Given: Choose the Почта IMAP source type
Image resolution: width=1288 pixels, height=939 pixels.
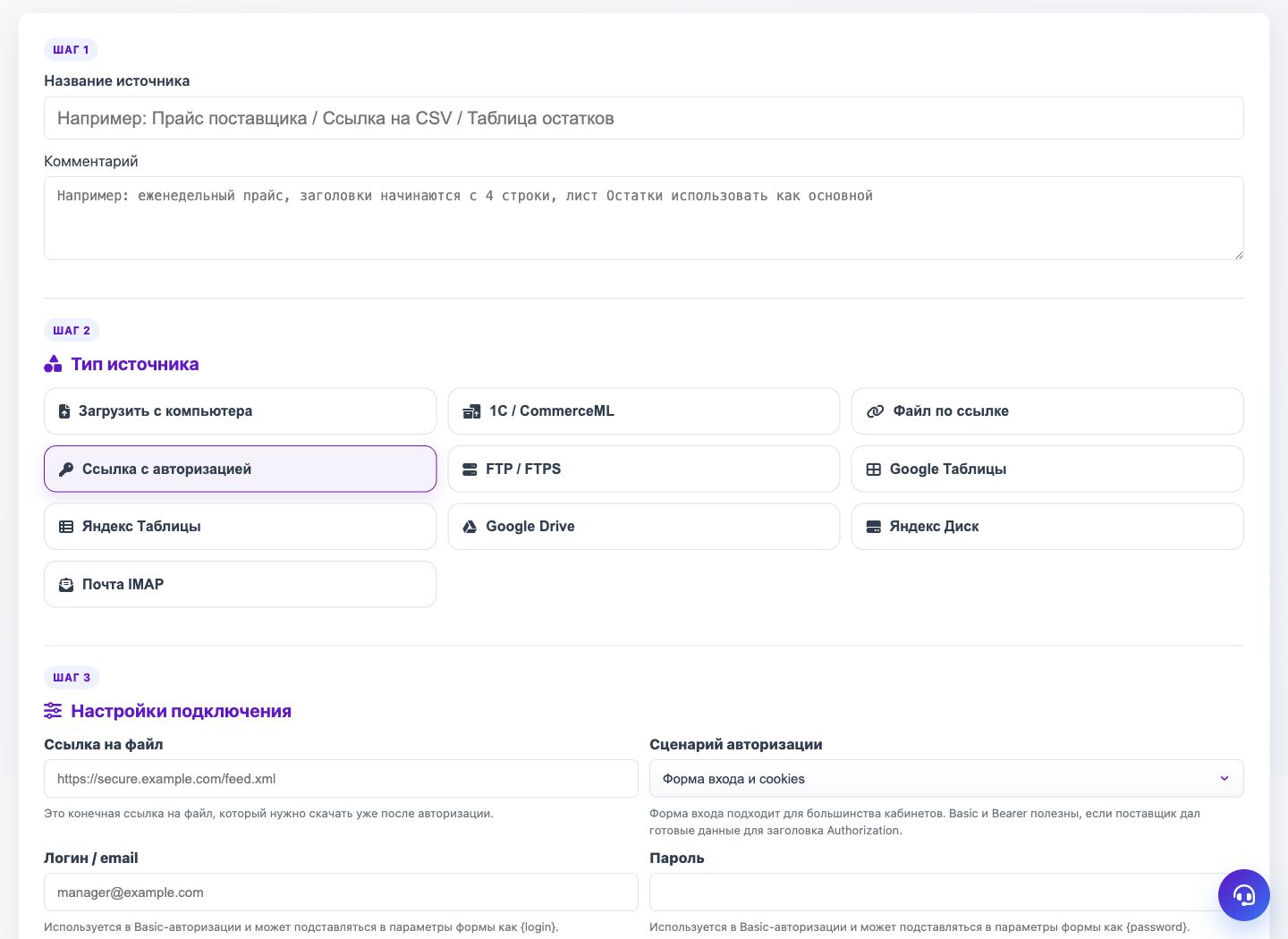Looking at the screenshot, I should pyautogui.click(x=240, y=585).
